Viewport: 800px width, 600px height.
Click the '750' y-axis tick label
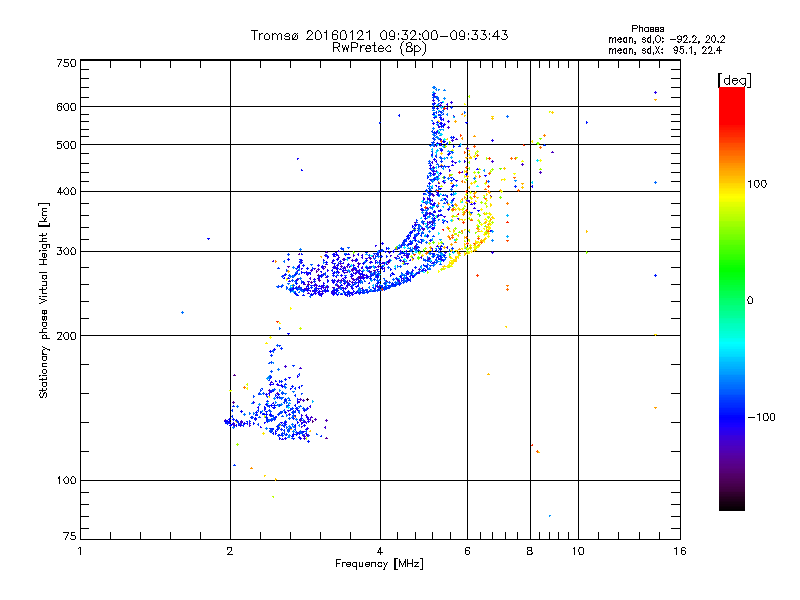coord(66,63)
